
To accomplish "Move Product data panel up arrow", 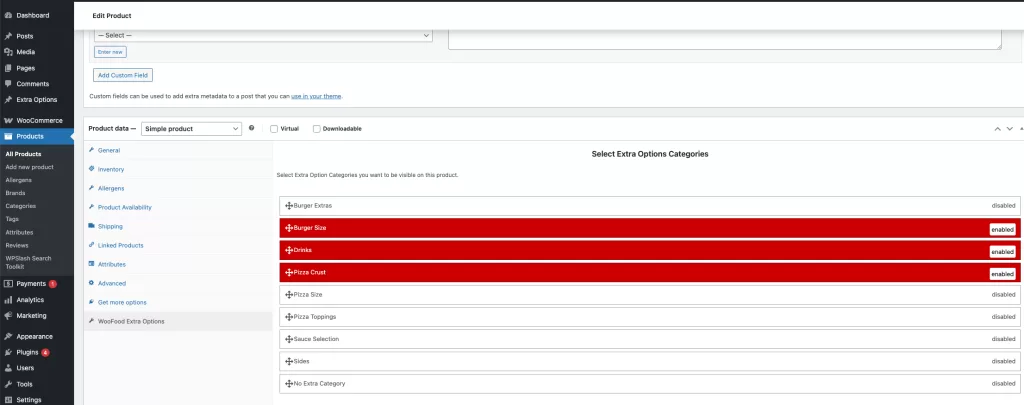I will [x=997, y=129].
